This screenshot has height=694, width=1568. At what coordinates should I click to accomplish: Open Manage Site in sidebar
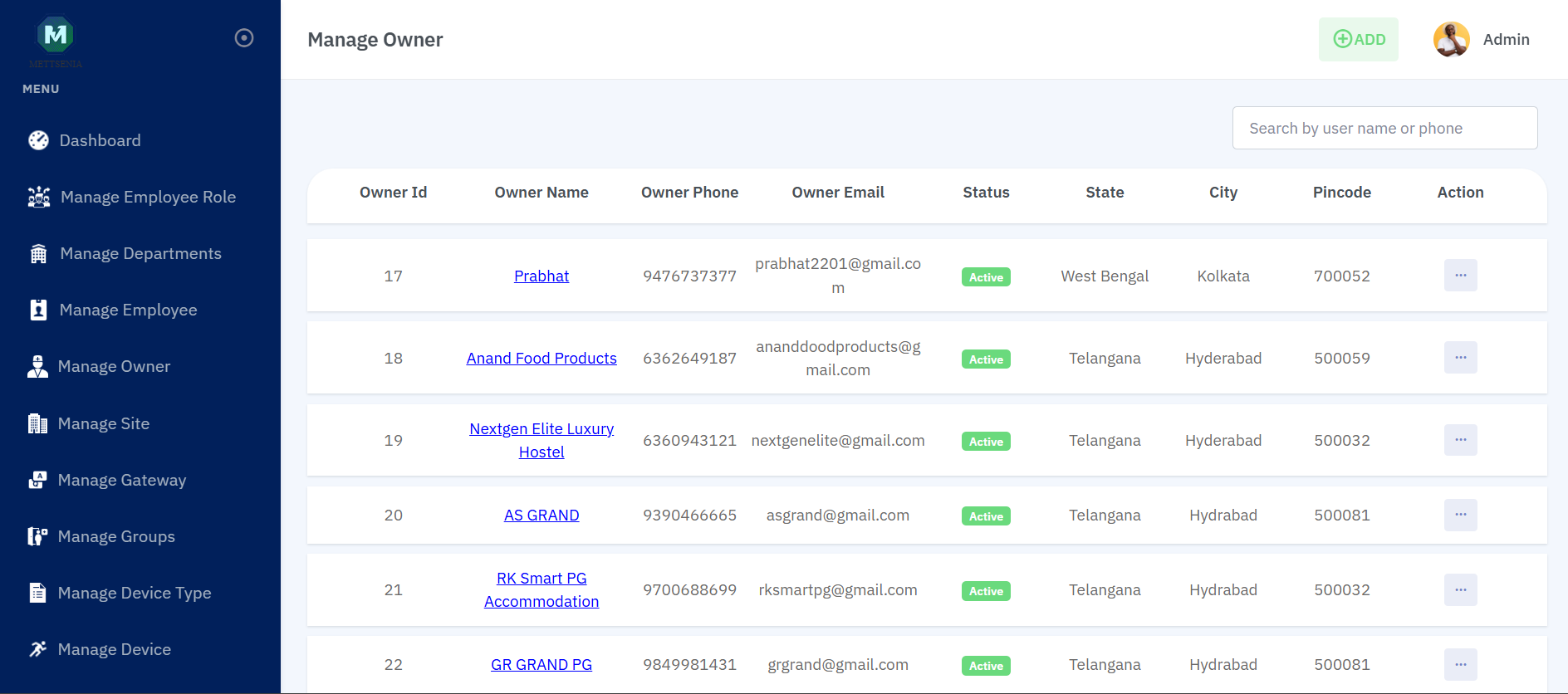coord(103,424)
